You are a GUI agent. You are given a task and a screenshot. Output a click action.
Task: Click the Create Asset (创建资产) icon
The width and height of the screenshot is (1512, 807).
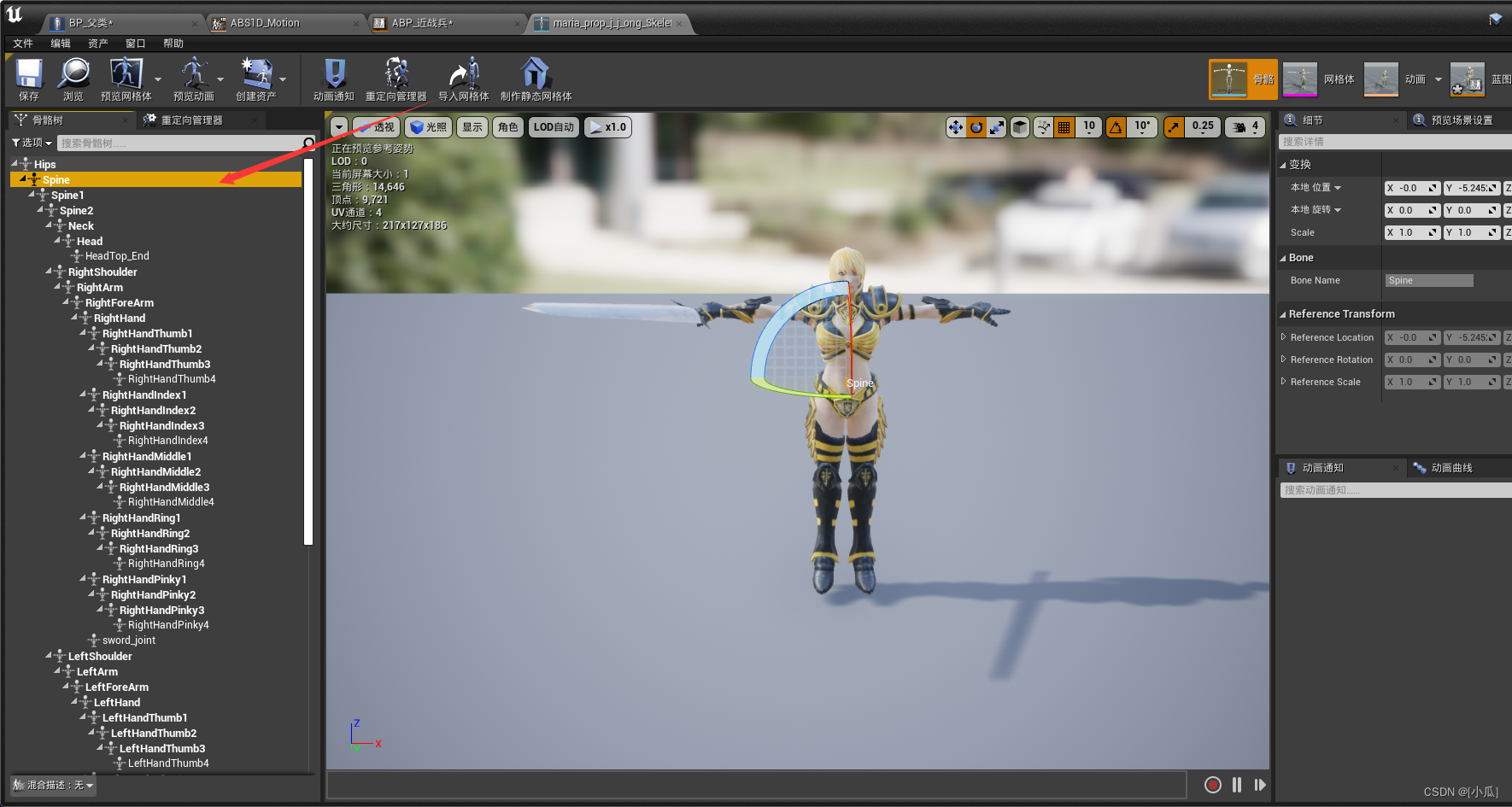click(x=255, y=79)
